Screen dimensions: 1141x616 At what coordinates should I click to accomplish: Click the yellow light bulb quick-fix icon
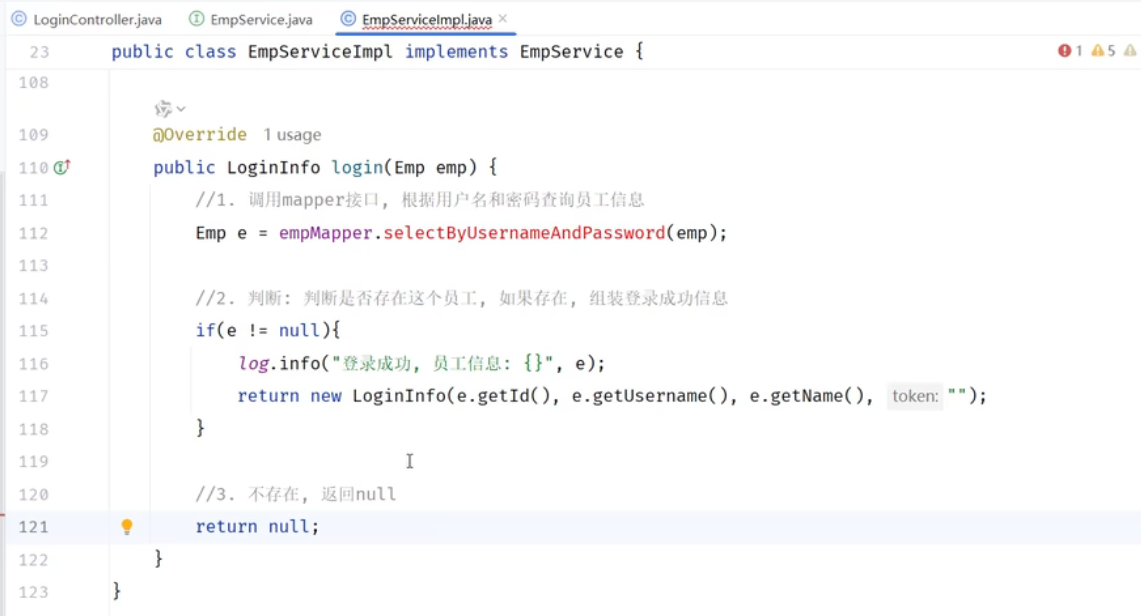coord(127,527)
